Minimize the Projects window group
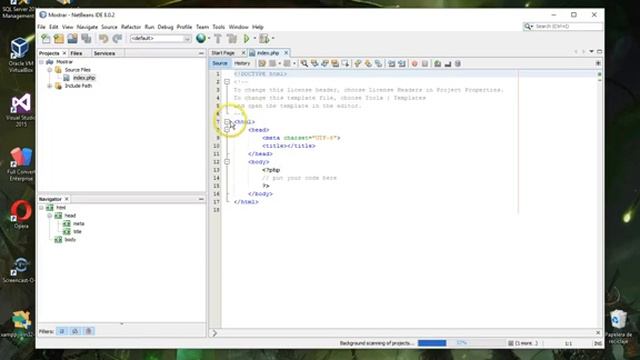This screenshot has width=640, height=360. click(201, 53)
